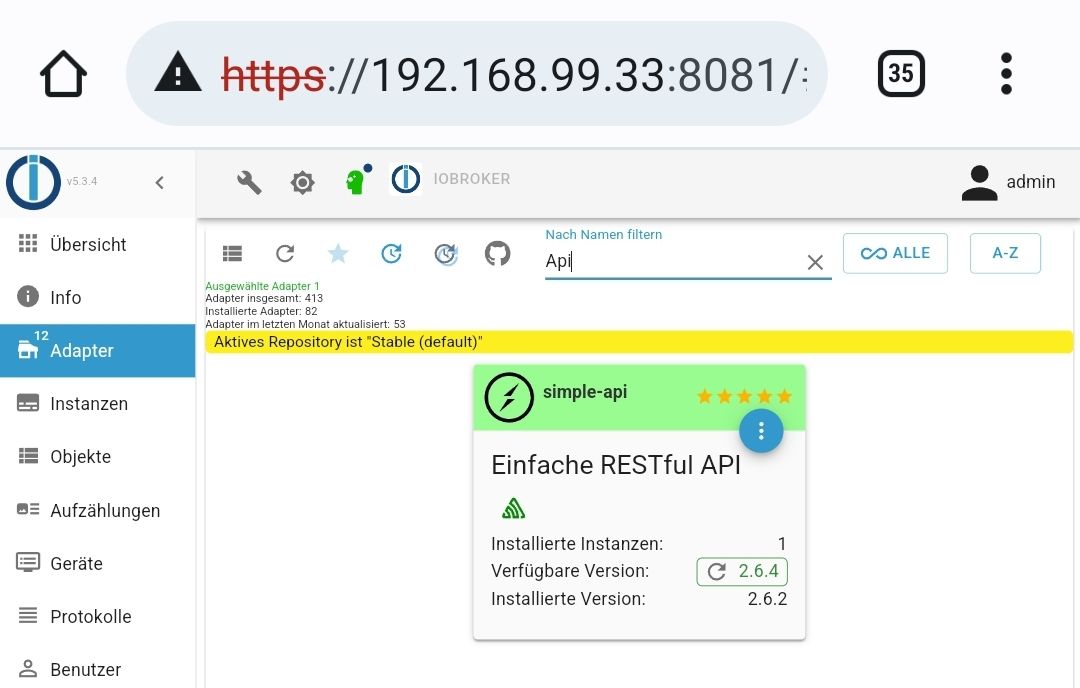Open the browser tab switcher showing 35
This screenshot has width=1080, height=688.
[x=901, y=73]
